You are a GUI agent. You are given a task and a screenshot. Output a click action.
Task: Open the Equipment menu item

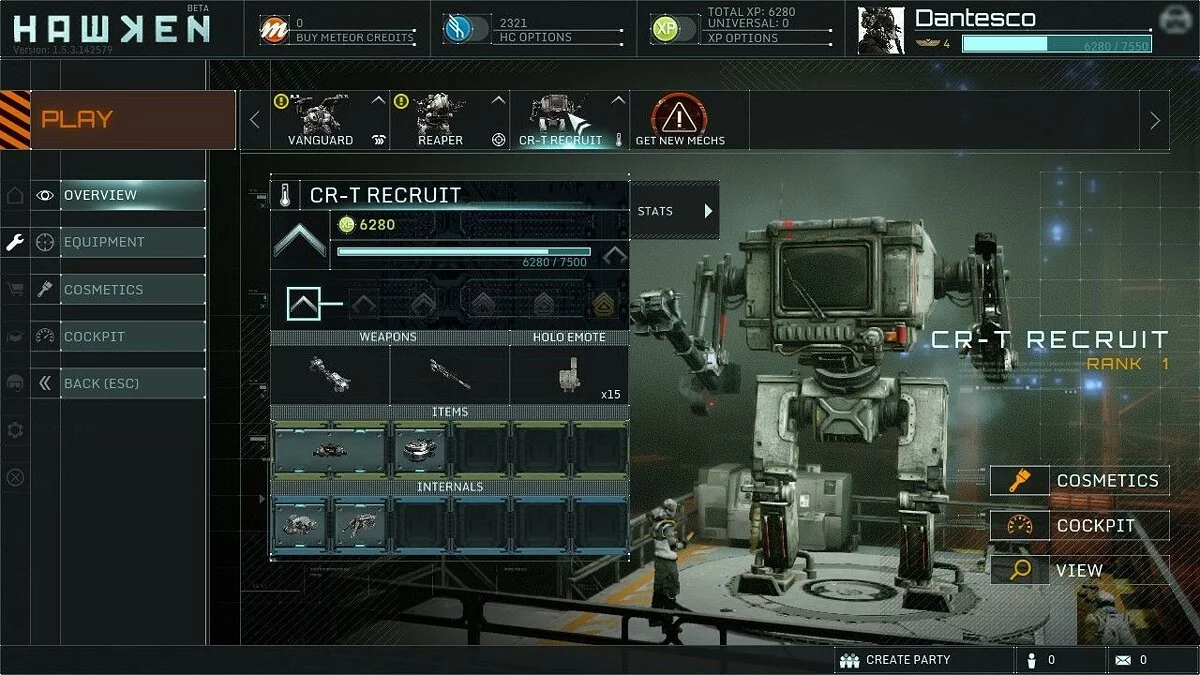(133, 242)
